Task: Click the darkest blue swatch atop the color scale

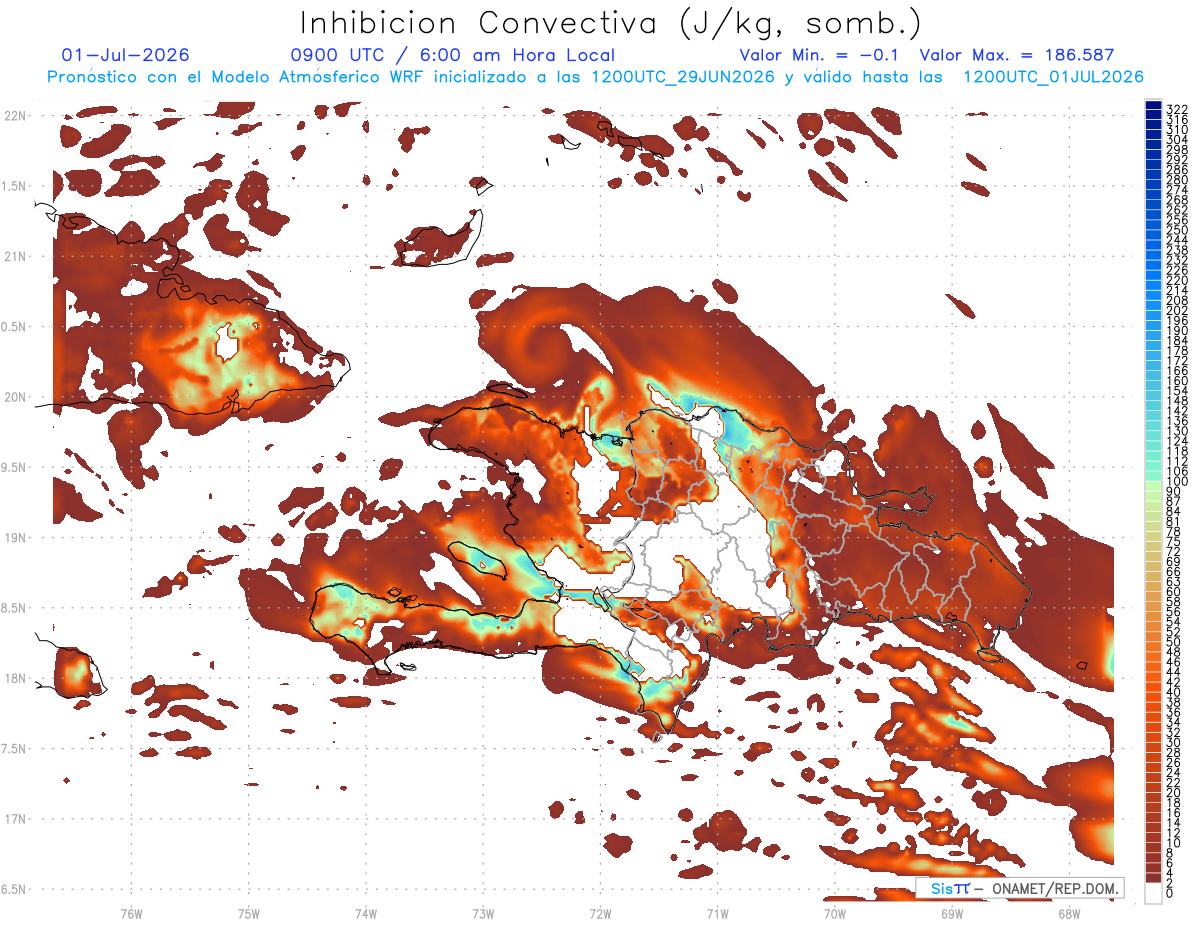Action: pyautogui.click(x=1154, y=104)
